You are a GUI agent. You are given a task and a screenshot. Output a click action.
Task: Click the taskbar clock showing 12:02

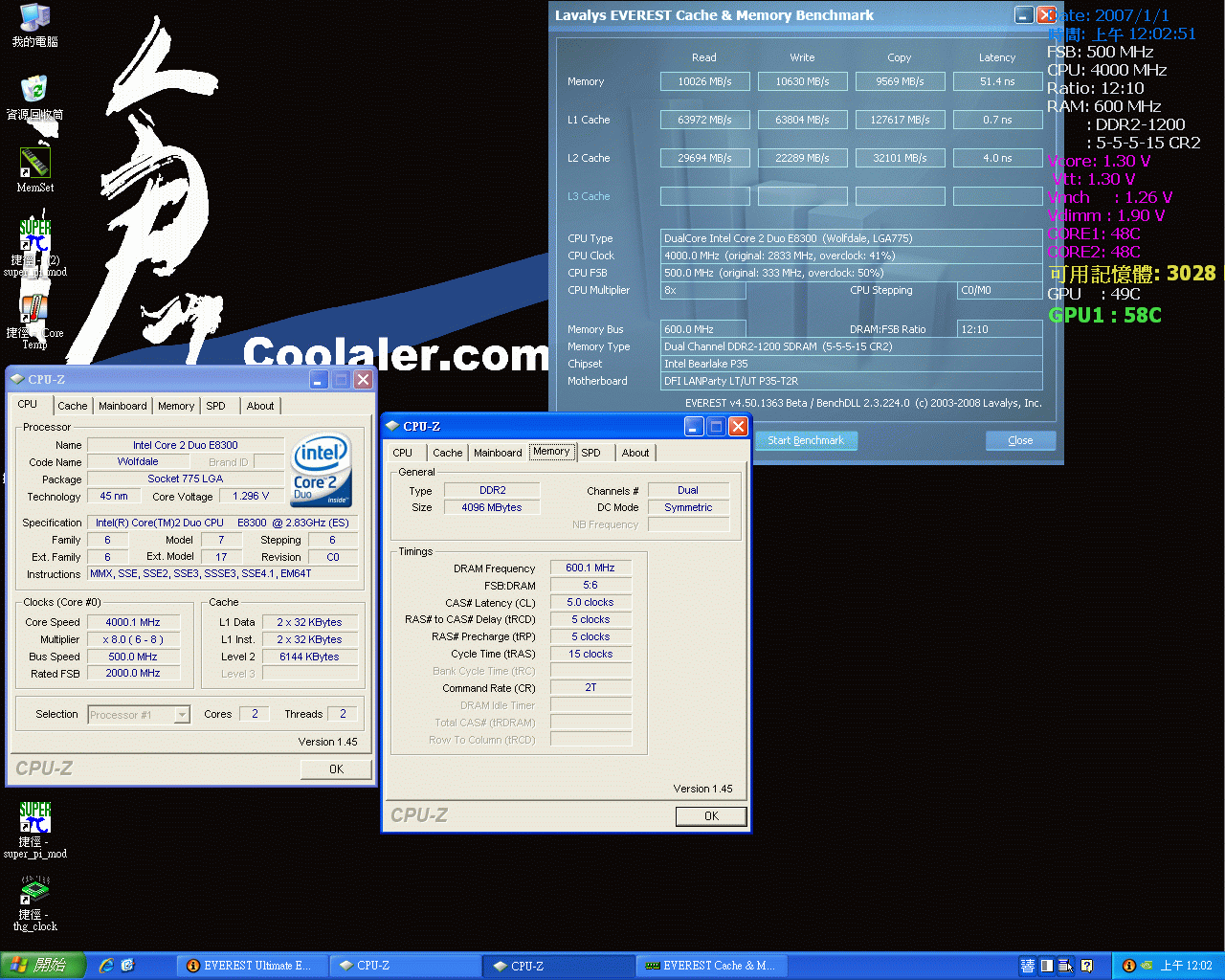tap(1186, 966)
